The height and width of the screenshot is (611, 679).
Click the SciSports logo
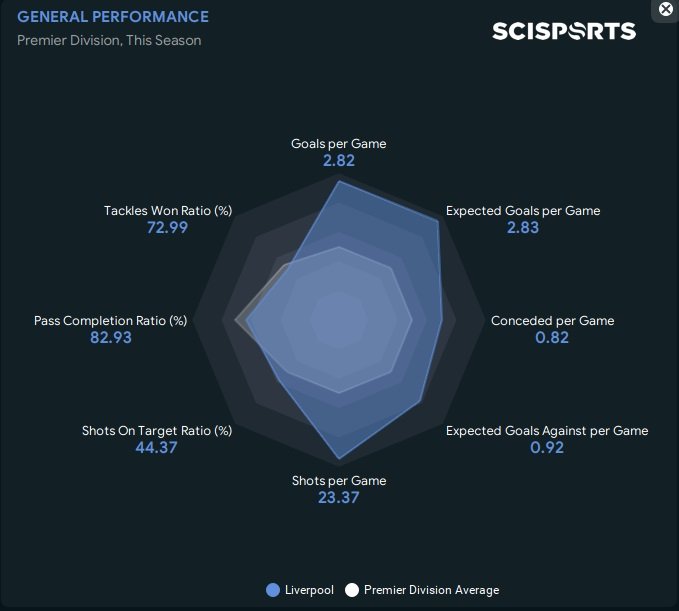[x=563, y=31]
